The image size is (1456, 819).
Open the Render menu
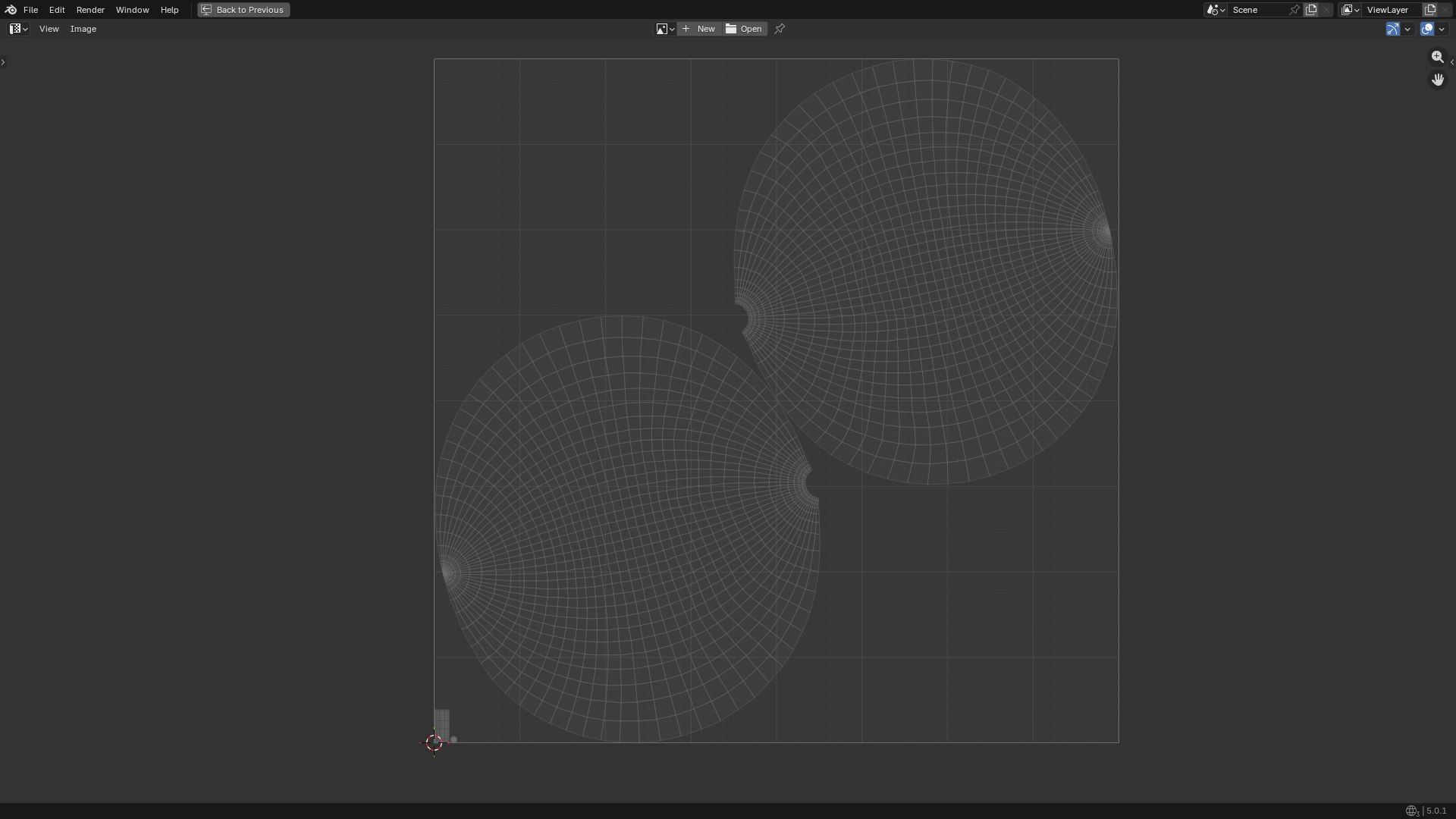tap(90, 10)
